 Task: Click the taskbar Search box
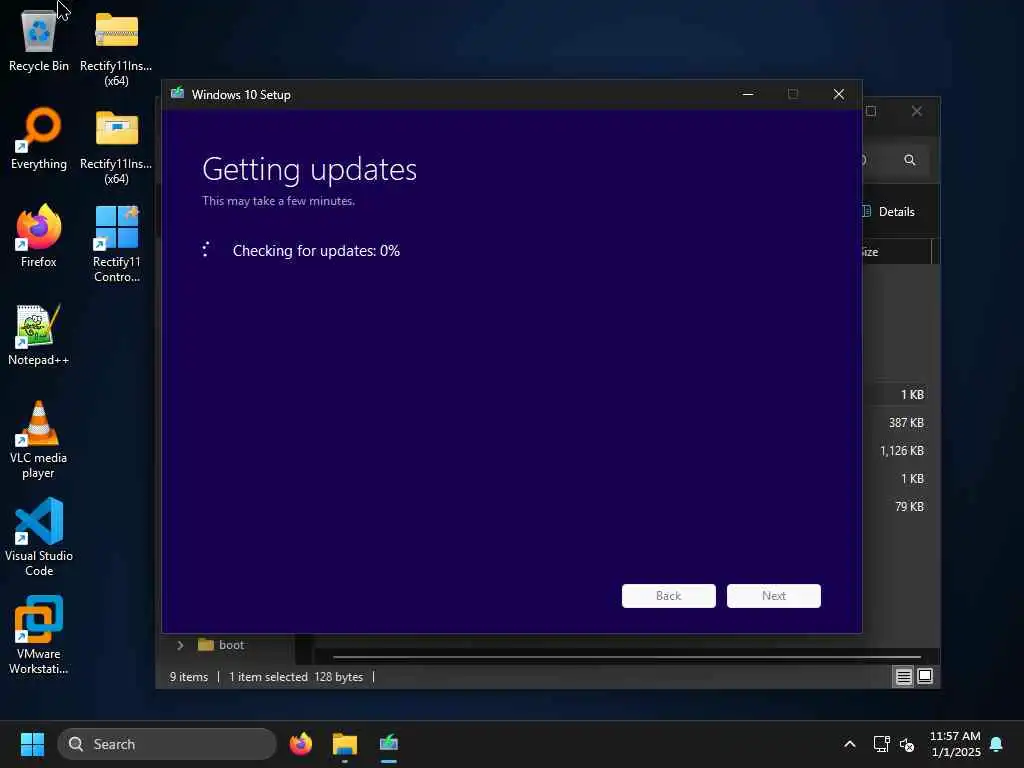tap(167, 744)
